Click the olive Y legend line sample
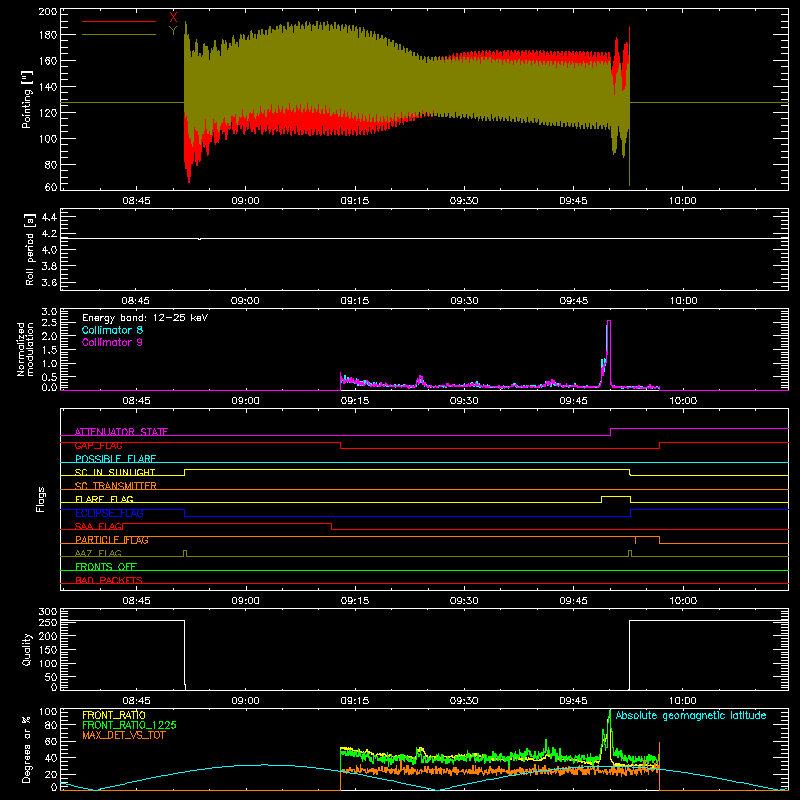Image resolution: width=800 pixels, height=800 pixels. pyautogui.click(x=119, y=35)
